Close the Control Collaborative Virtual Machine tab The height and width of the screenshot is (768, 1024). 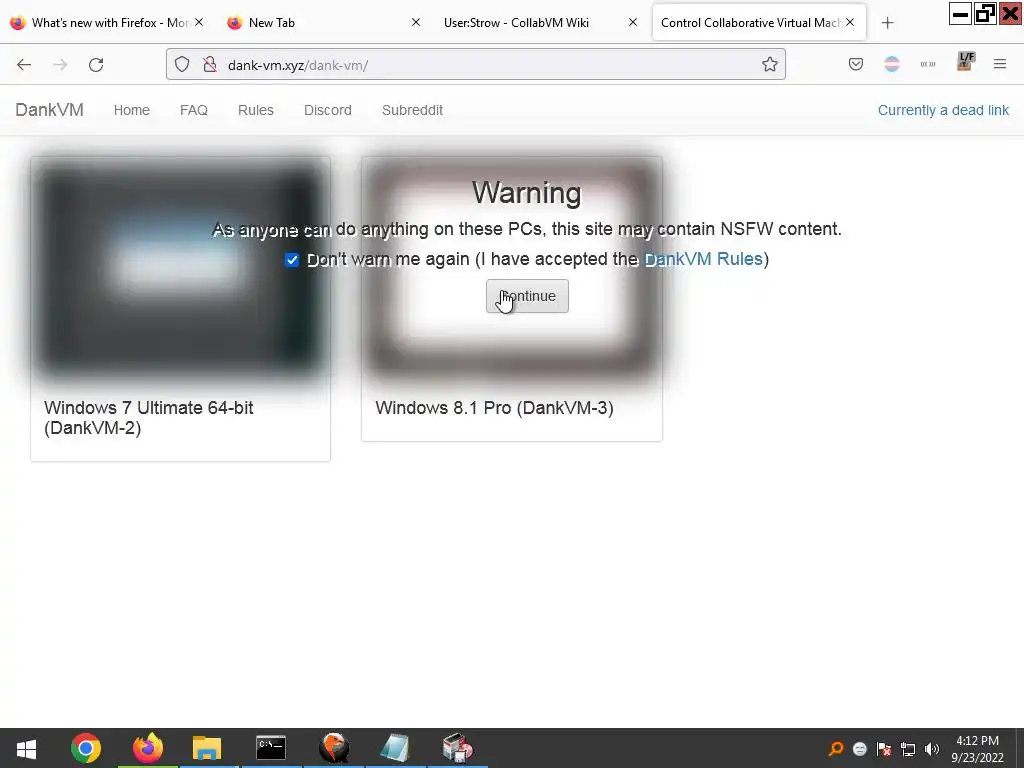click(x=850, y=22)
